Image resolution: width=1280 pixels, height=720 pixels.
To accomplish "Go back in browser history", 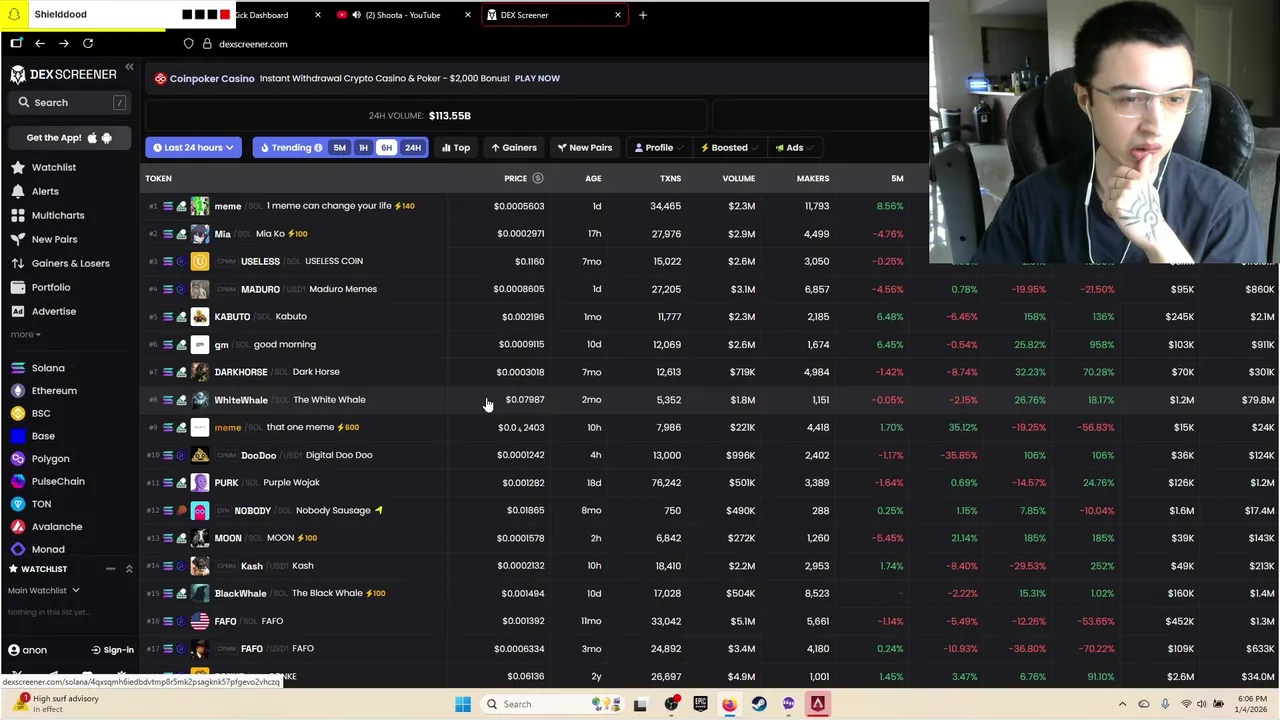I will (40, 43).
